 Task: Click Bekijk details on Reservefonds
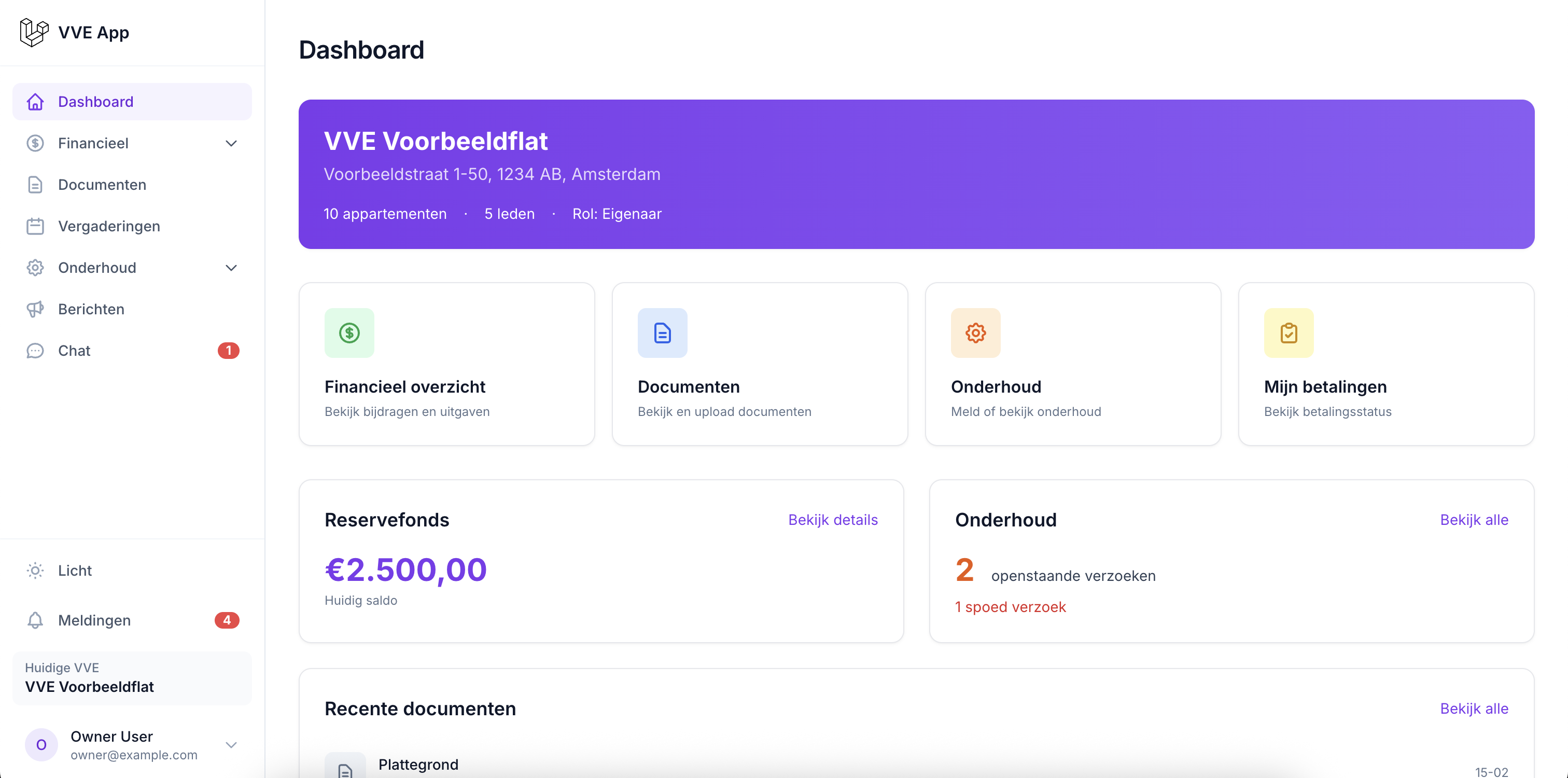click(833, 520)
